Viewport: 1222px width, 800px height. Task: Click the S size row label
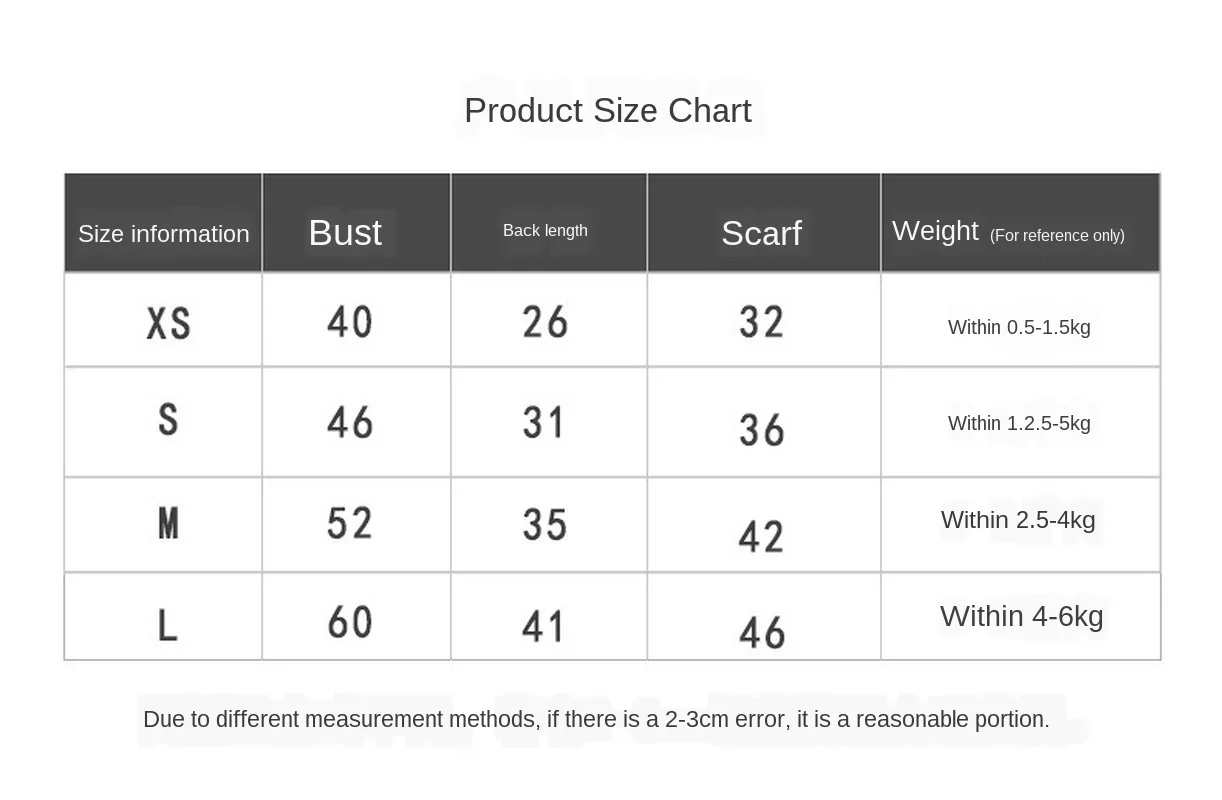[168, 418]
